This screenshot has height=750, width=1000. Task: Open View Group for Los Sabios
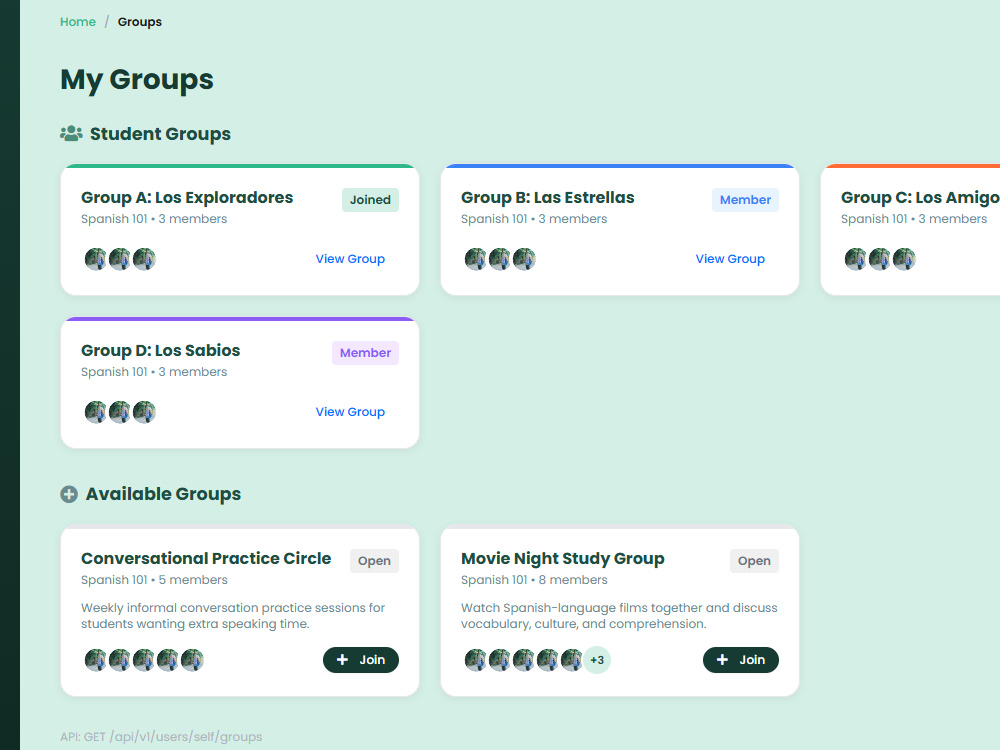[350, 412]
